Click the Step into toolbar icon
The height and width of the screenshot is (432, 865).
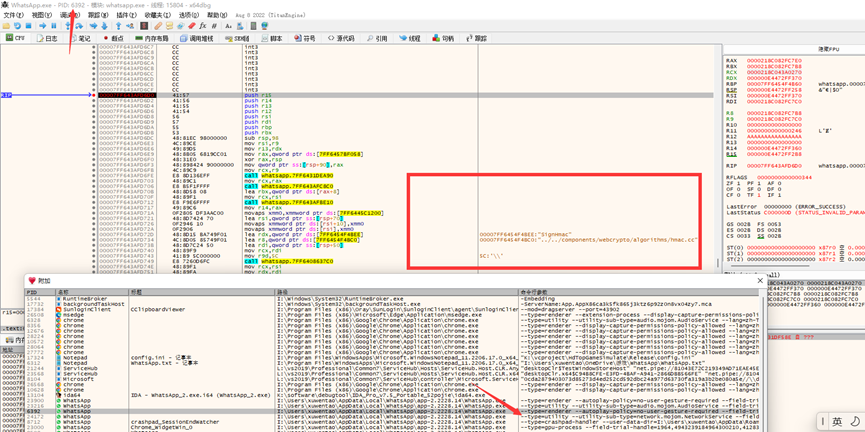(68, 26)
